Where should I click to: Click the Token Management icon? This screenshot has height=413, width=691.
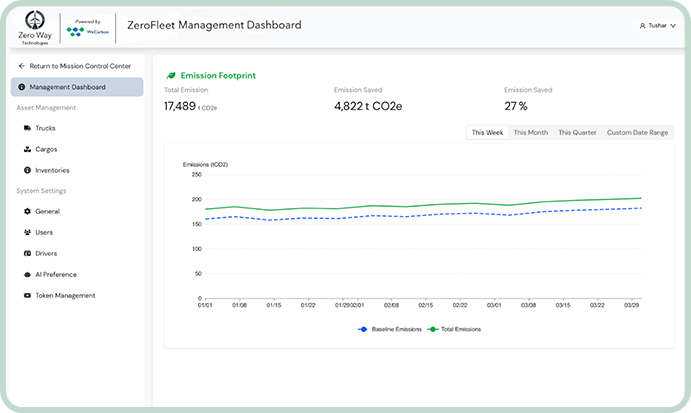point(26,295)
